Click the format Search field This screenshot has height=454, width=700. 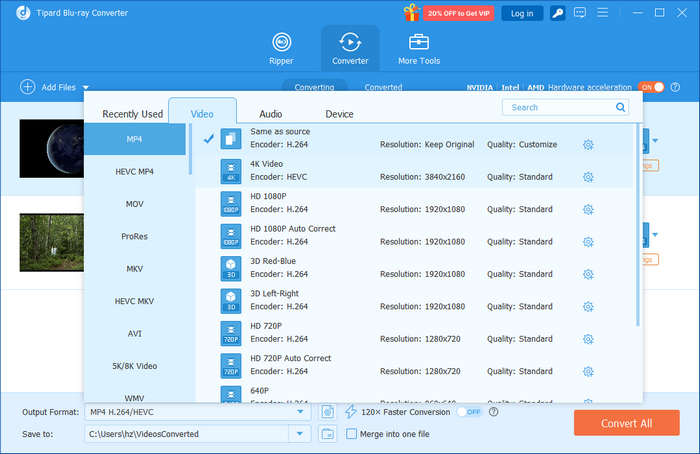[560, 107]
